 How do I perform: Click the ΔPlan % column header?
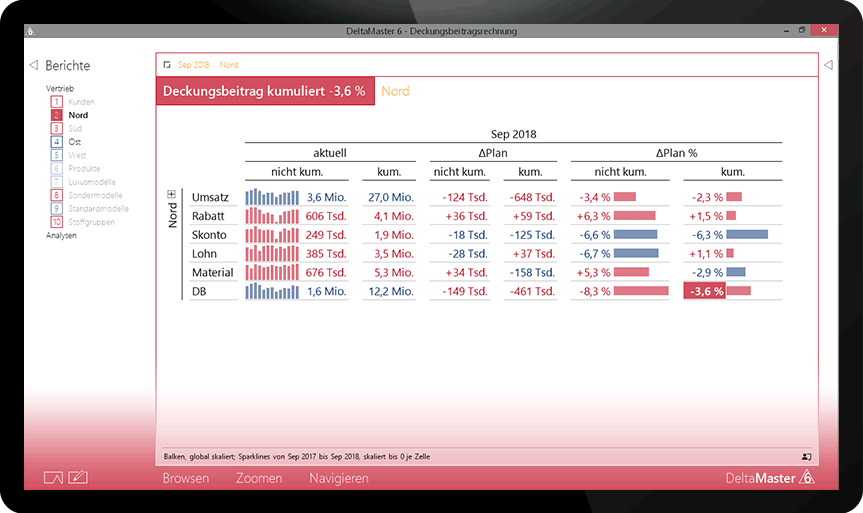pos(676,153)
